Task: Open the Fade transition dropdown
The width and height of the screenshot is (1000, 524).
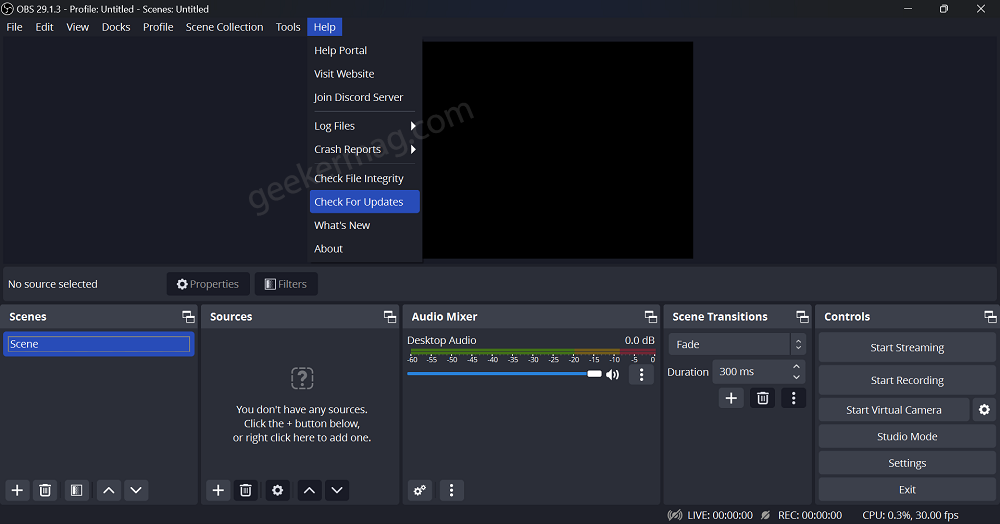Action: [x=737, y=344]
